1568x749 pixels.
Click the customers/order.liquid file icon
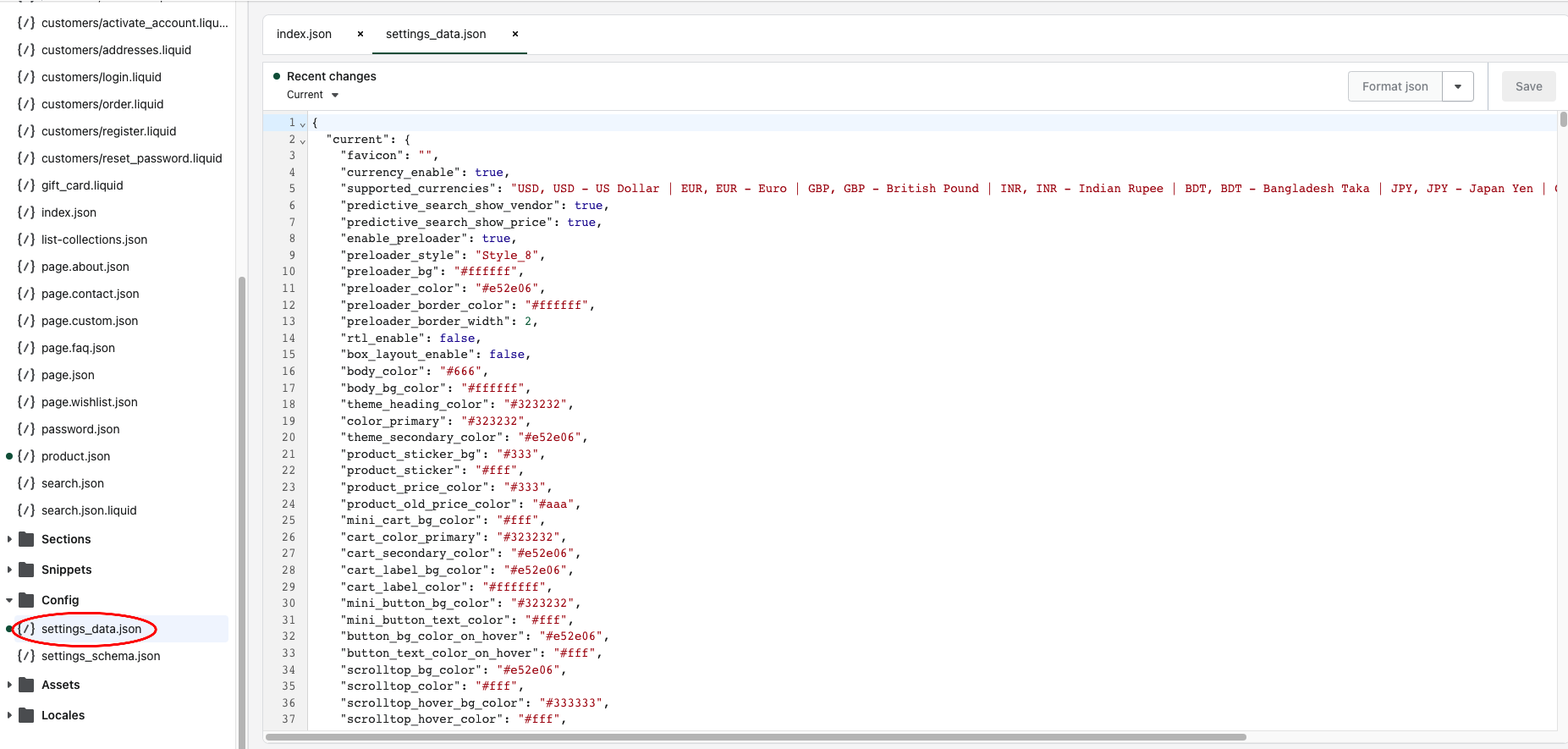tap(26, 104)
